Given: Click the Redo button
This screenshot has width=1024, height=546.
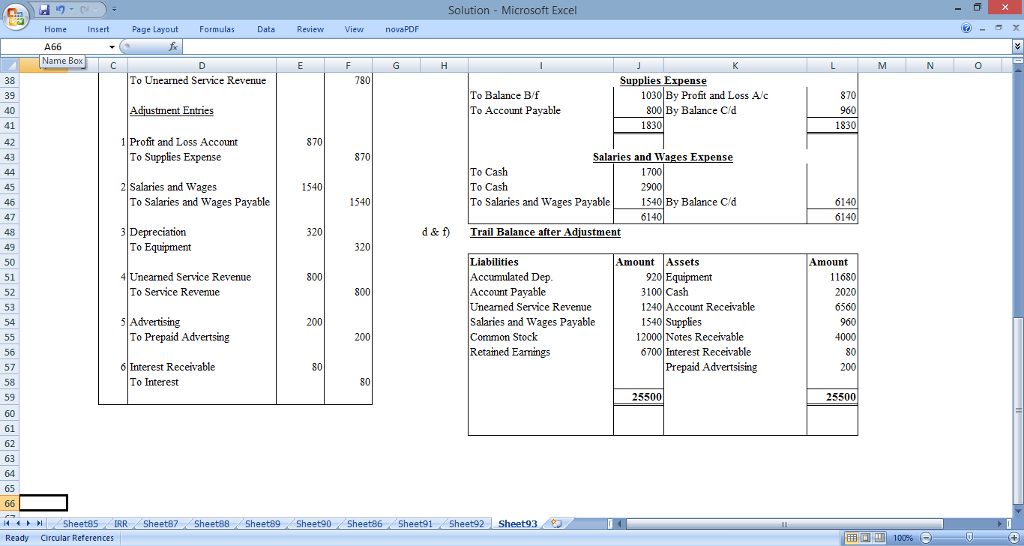Looking at the screenshot, I should click(x=86, y=10).
